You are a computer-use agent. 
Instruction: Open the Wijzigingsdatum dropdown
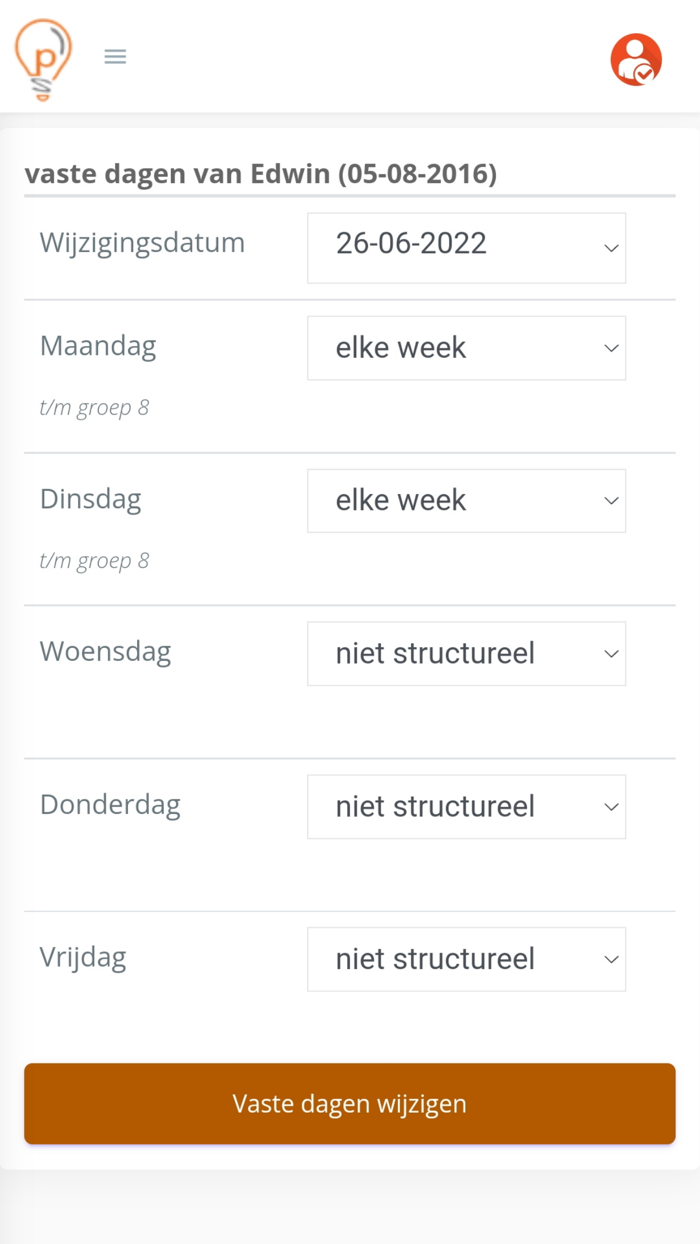tap(466, 248)
